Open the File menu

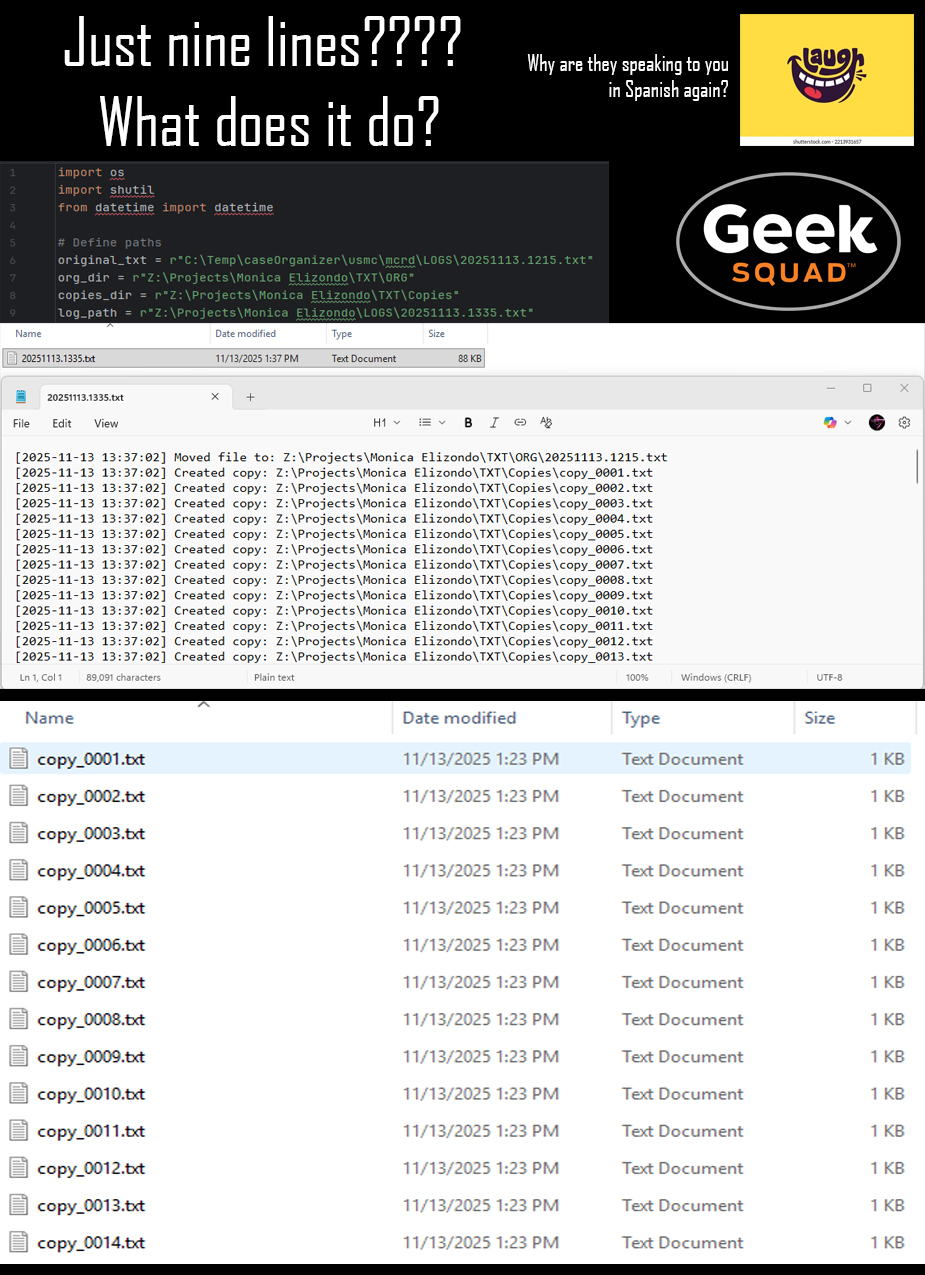click(21, 423)
